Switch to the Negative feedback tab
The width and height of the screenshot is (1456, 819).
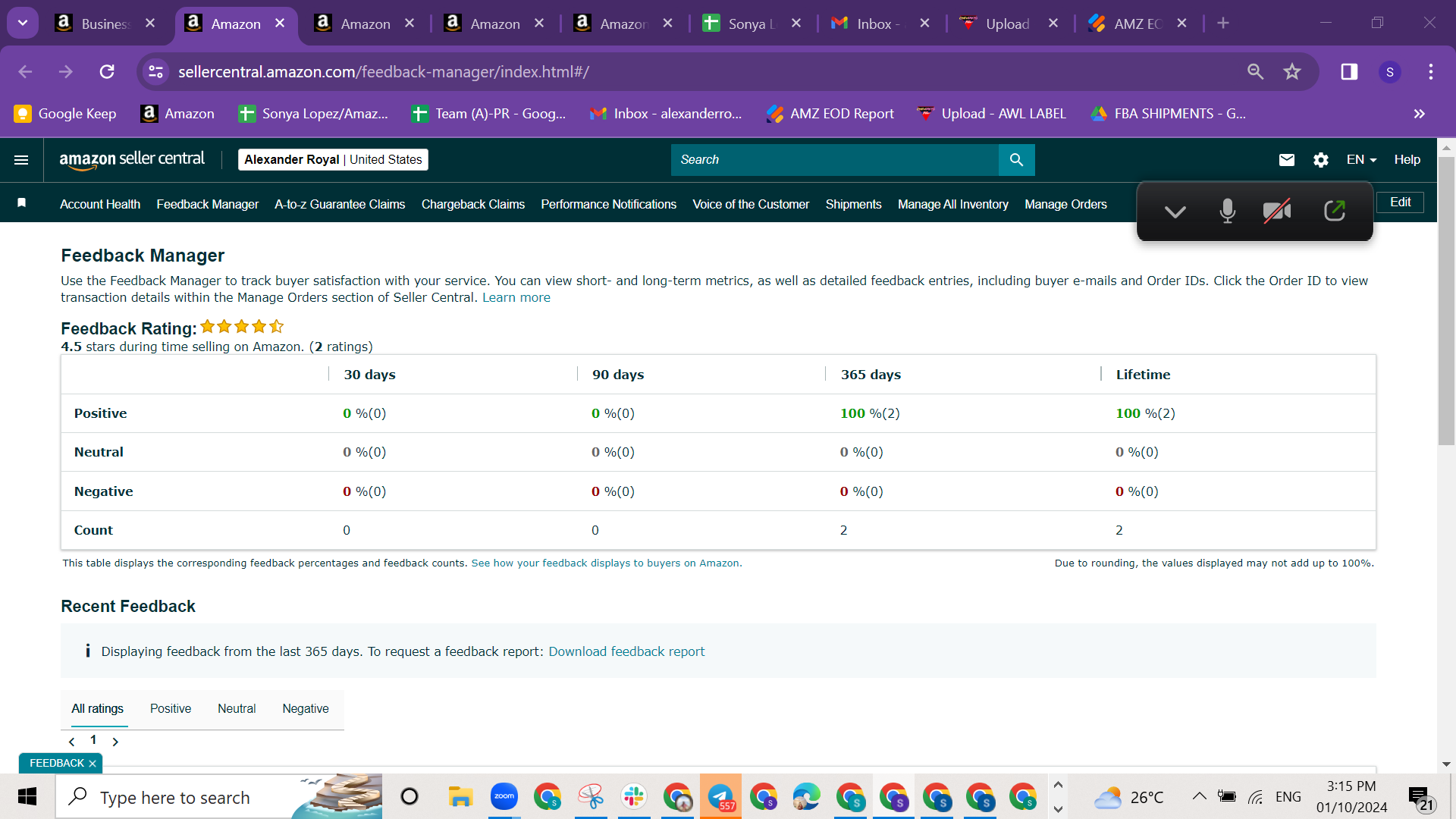click(306, 708)
